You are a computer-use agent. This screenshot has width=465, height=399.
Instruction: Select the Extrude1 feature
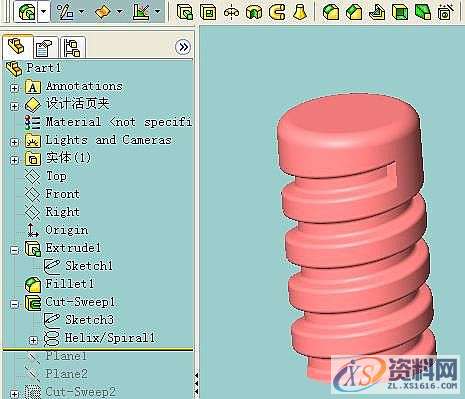[73, 248]
